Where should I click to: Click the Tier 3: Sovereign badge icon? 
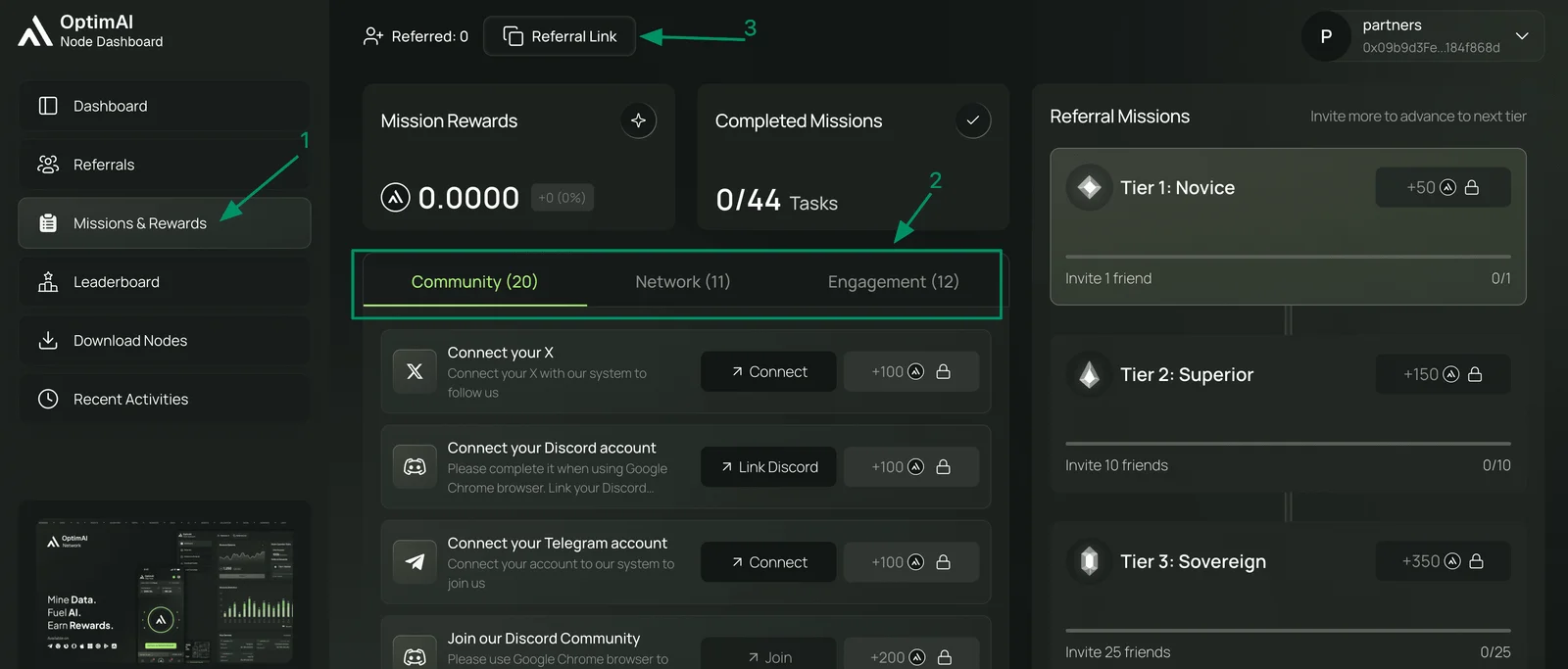pos(1089,561)
